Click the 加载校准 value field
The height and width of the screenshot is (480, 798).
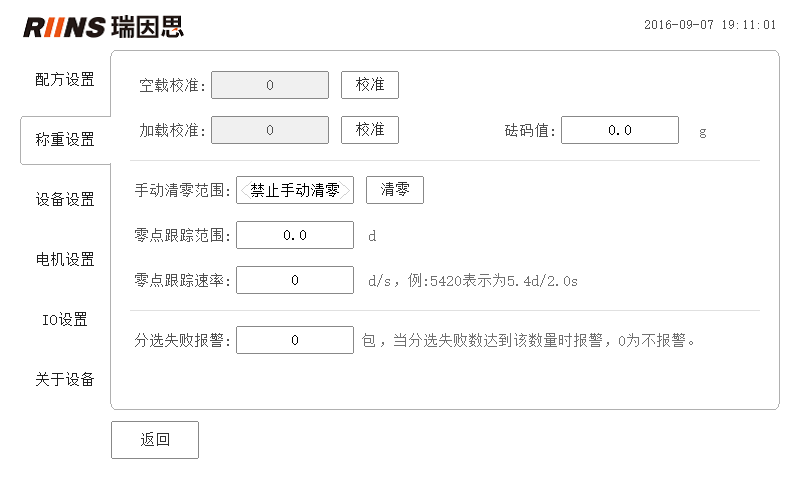point(270,130)
